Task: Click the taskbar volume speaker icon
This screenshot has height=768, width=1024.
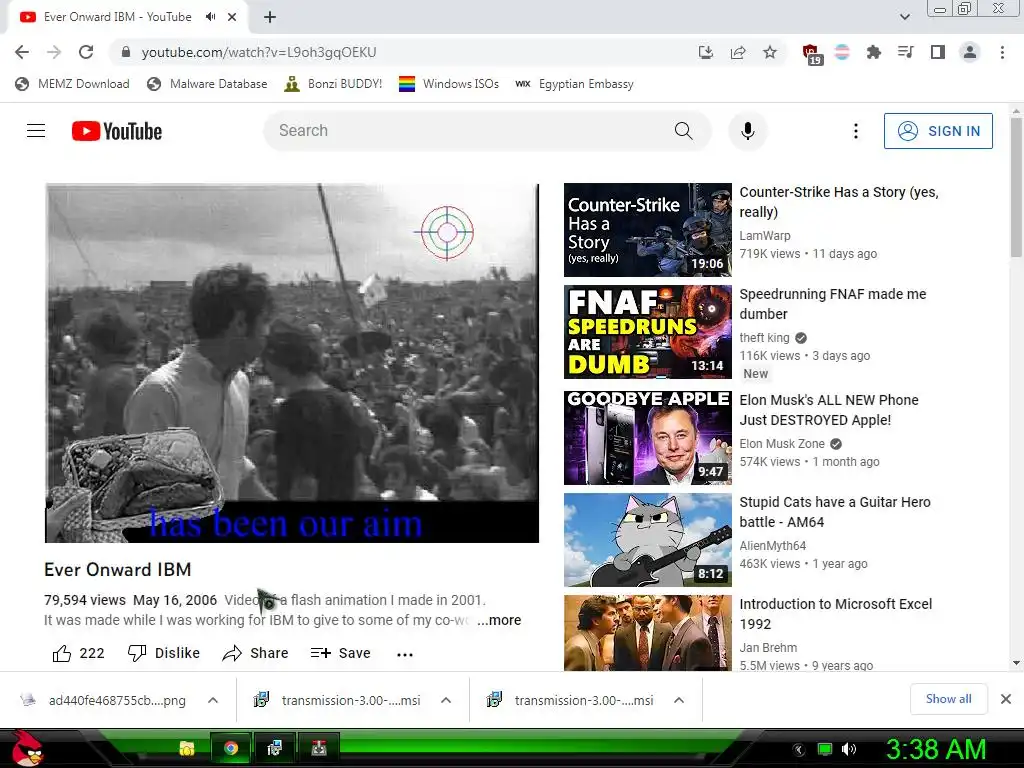Action: (848, 749)
